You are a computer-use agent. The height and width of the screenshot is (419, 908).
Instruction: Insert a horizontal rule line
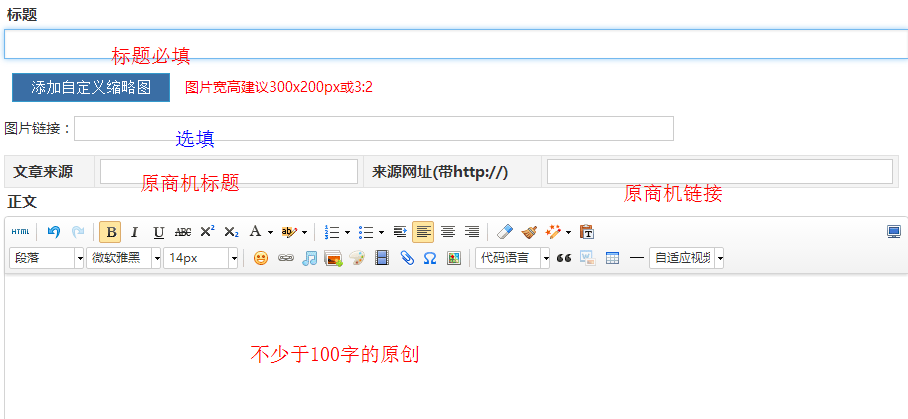click(x=636, y=258)
